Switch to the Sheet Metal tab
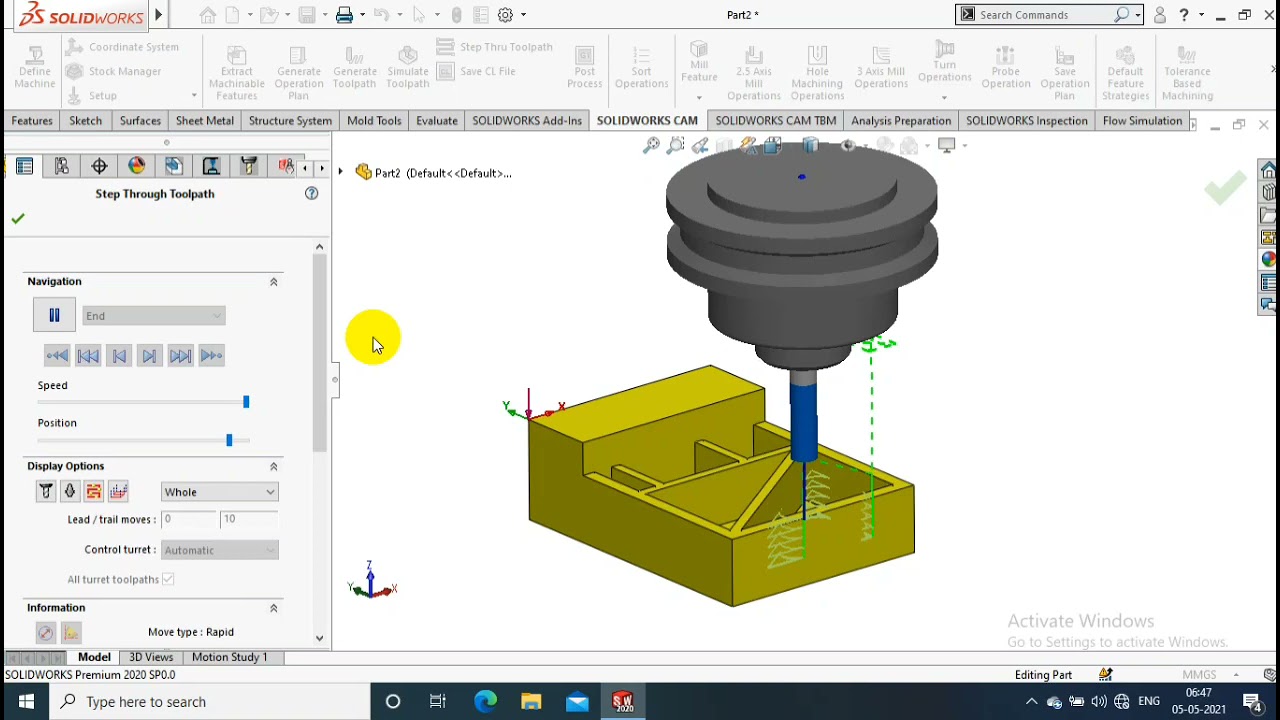This screenshot has width=1280, height=720. coord(205,121)
